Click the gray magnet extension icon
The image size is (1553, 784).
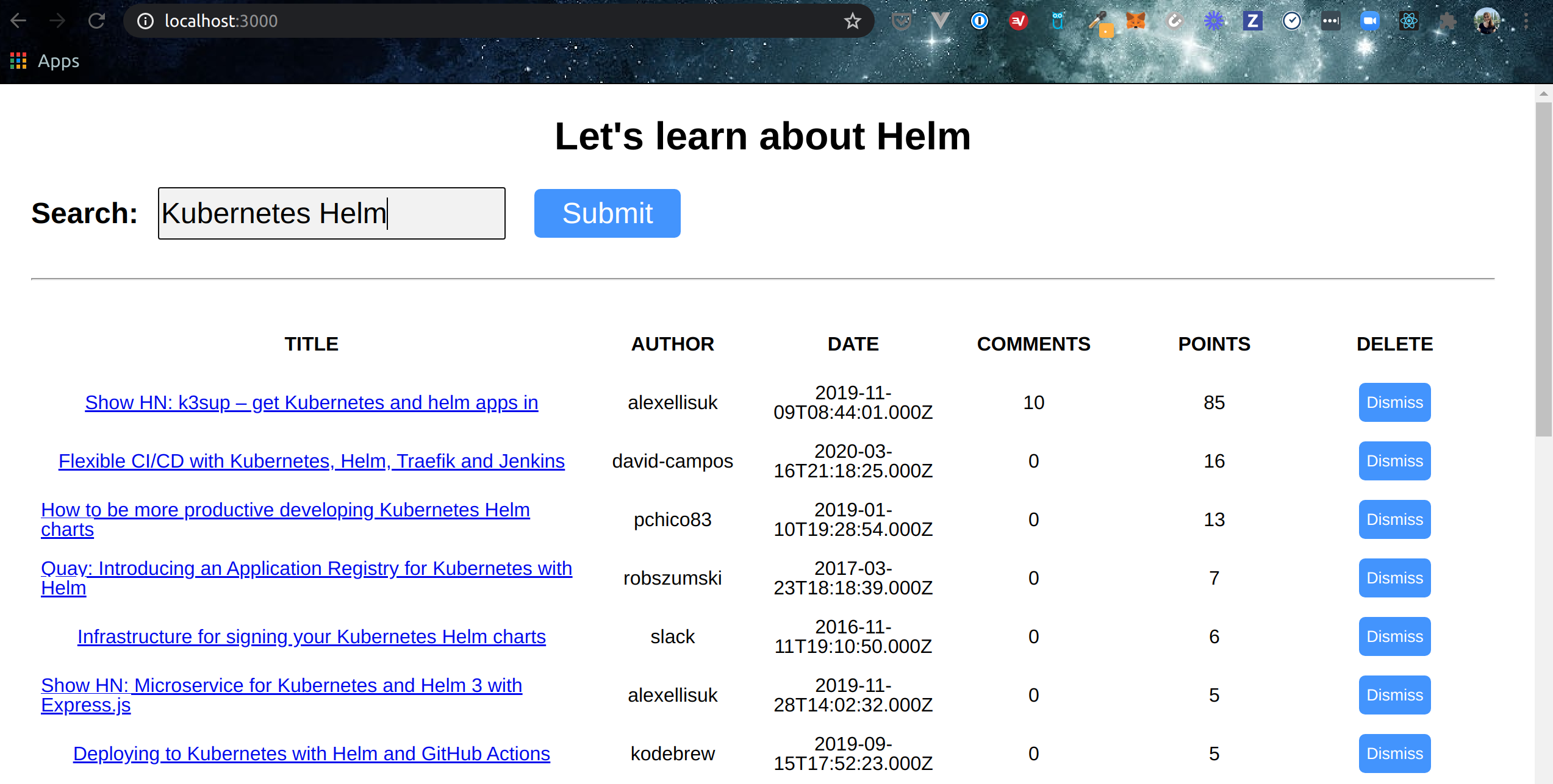pyautogui.click(x=1174, y=21)
